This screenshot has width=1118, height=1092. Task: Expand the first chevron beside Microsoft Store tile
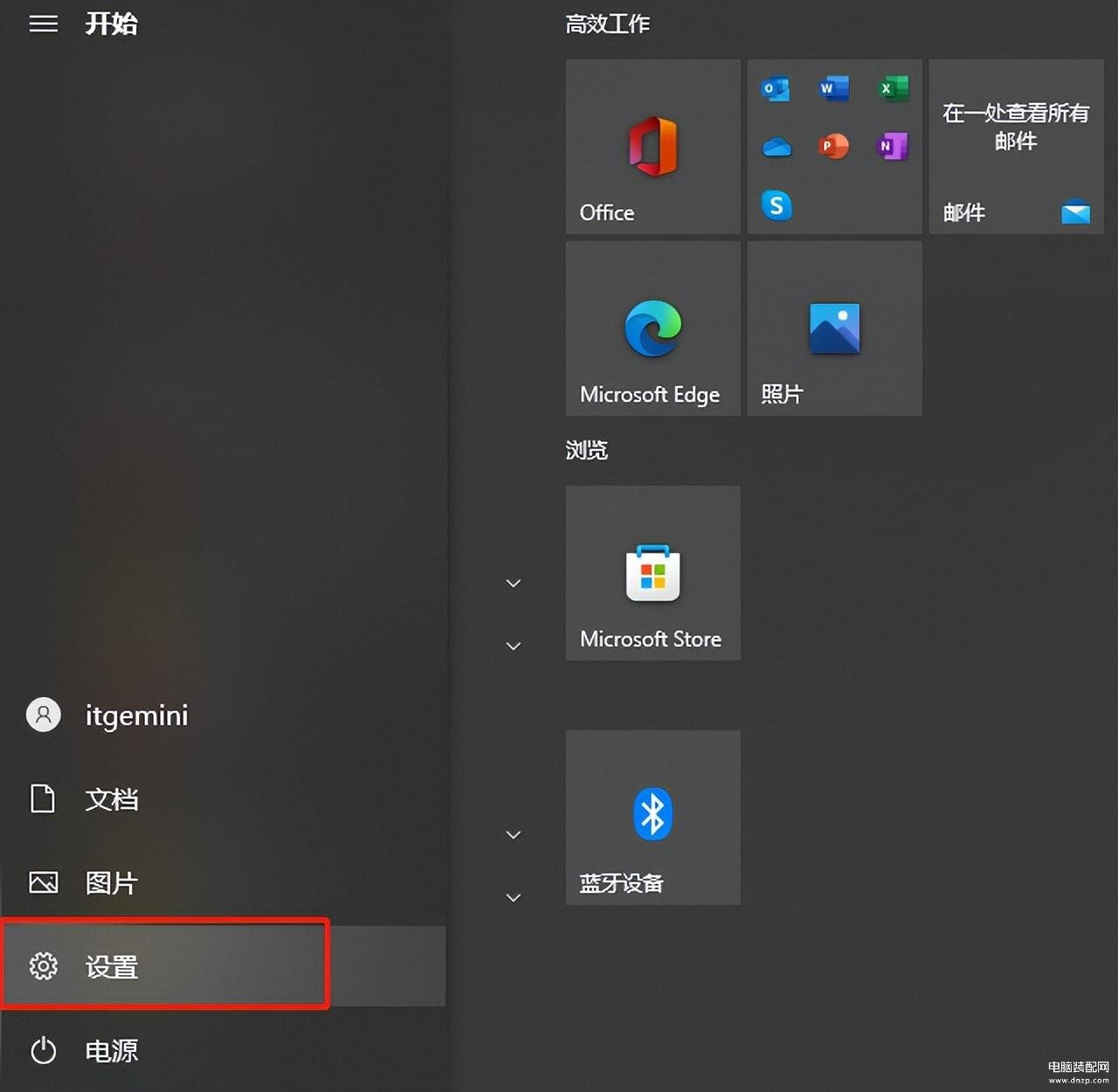pyautogui.click(x=514, y=583)
